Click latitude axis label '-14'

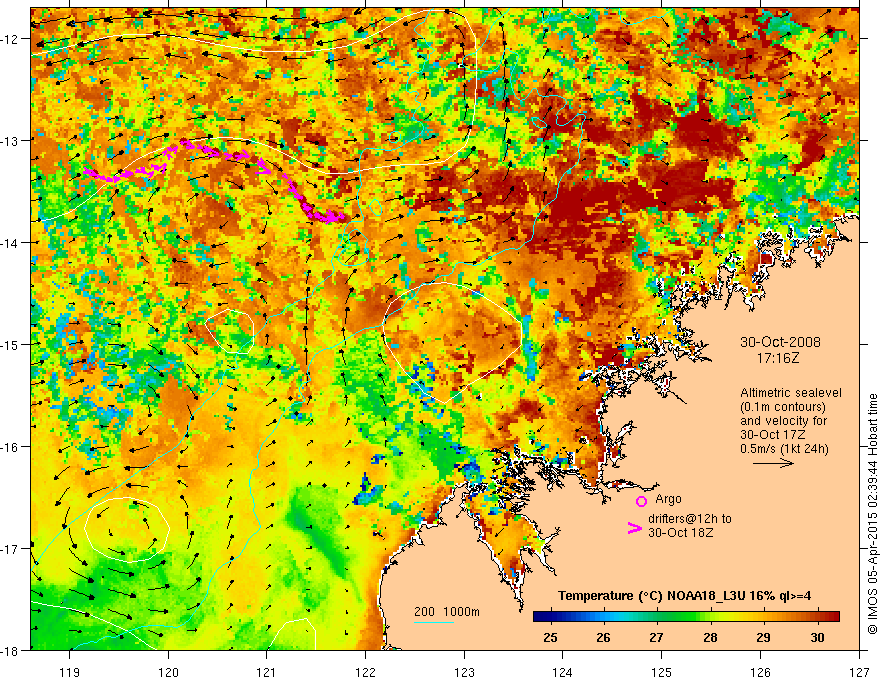pos(11,243)
